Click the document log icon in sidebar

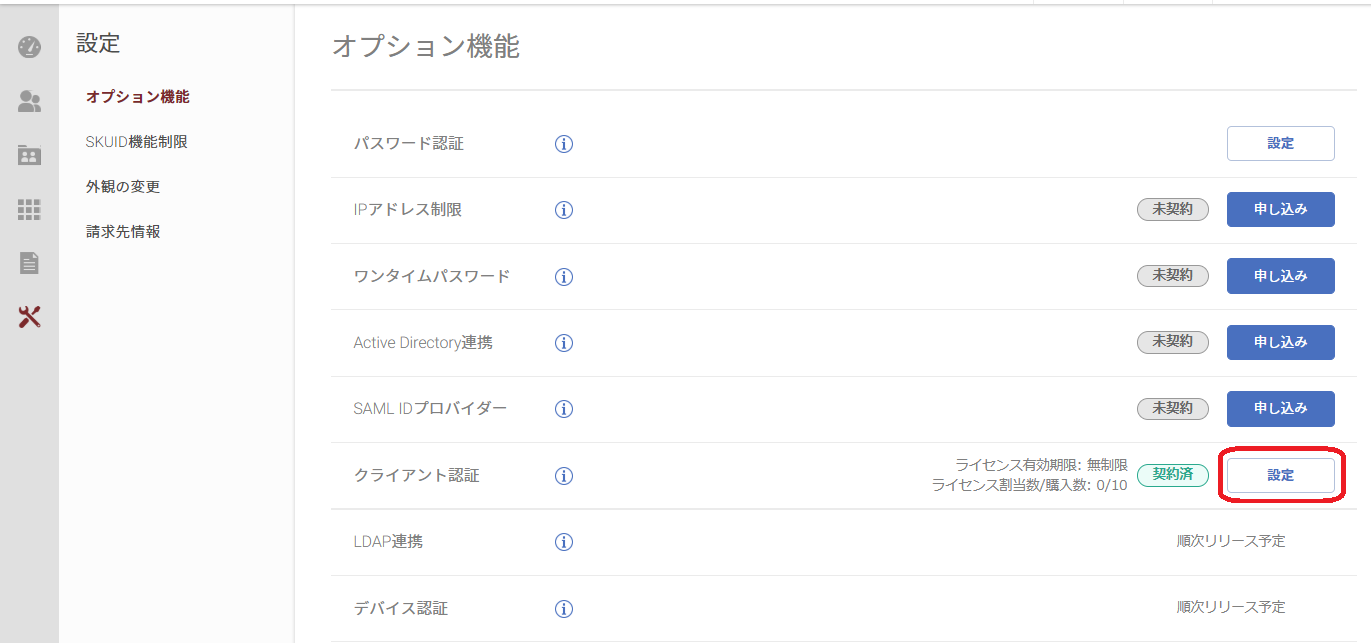(x=29, y=263)
